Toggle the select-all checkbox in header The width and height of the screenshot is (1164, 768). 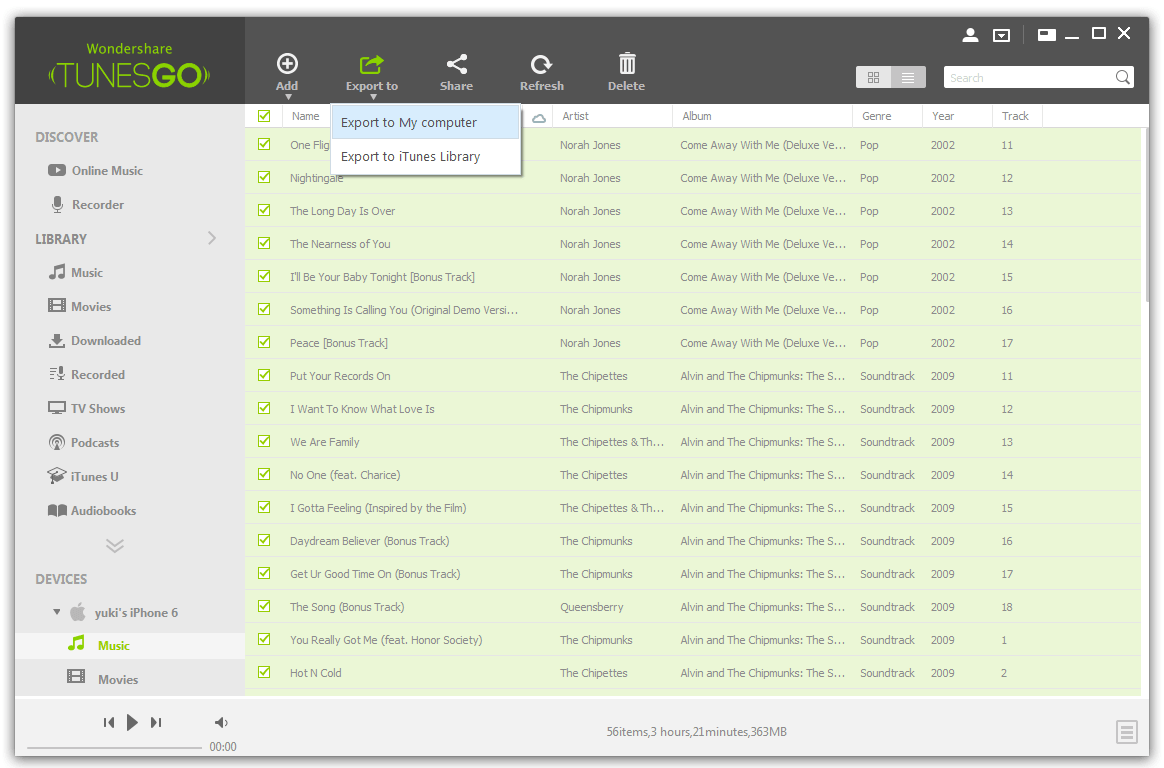[264, 116]
